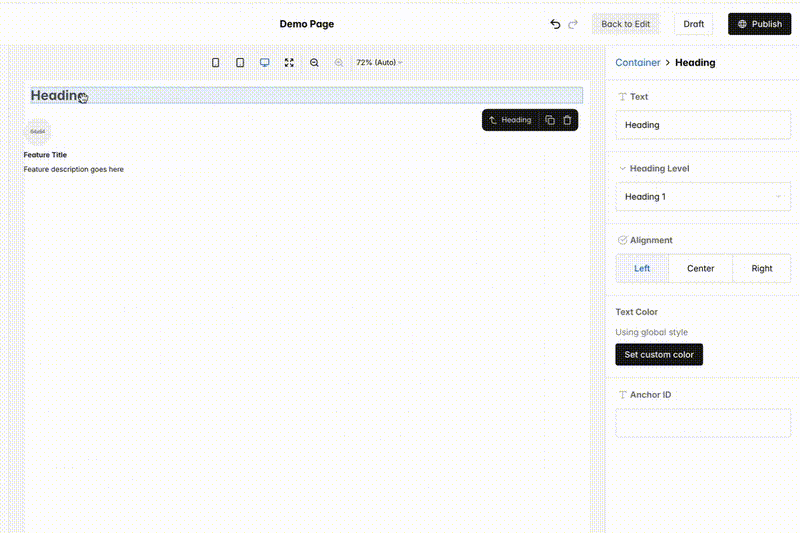Toggle fullscreen canvas view
The image size is (800, 533).
coord(289,62)
